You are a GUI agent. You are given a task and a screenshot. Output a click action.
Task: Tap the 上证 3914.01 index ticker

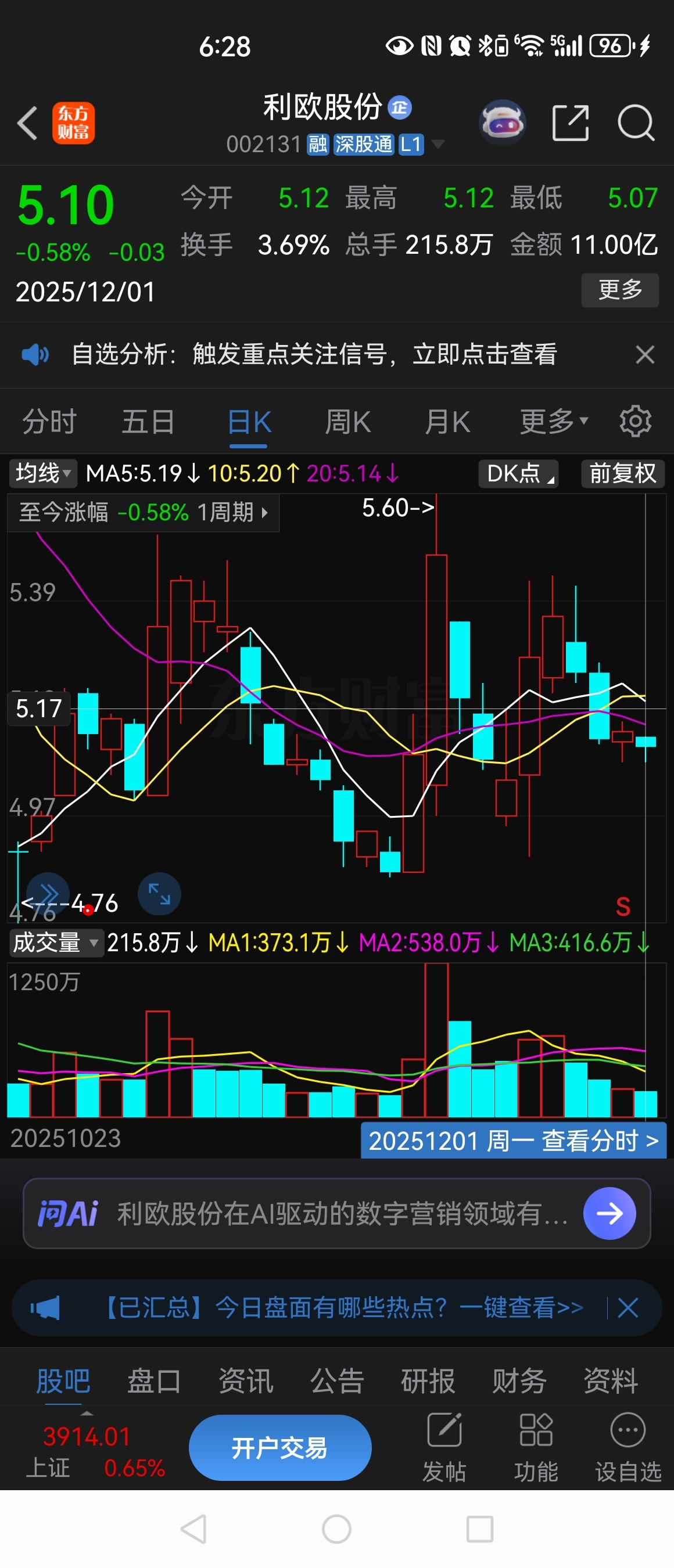coord(95,1452)
